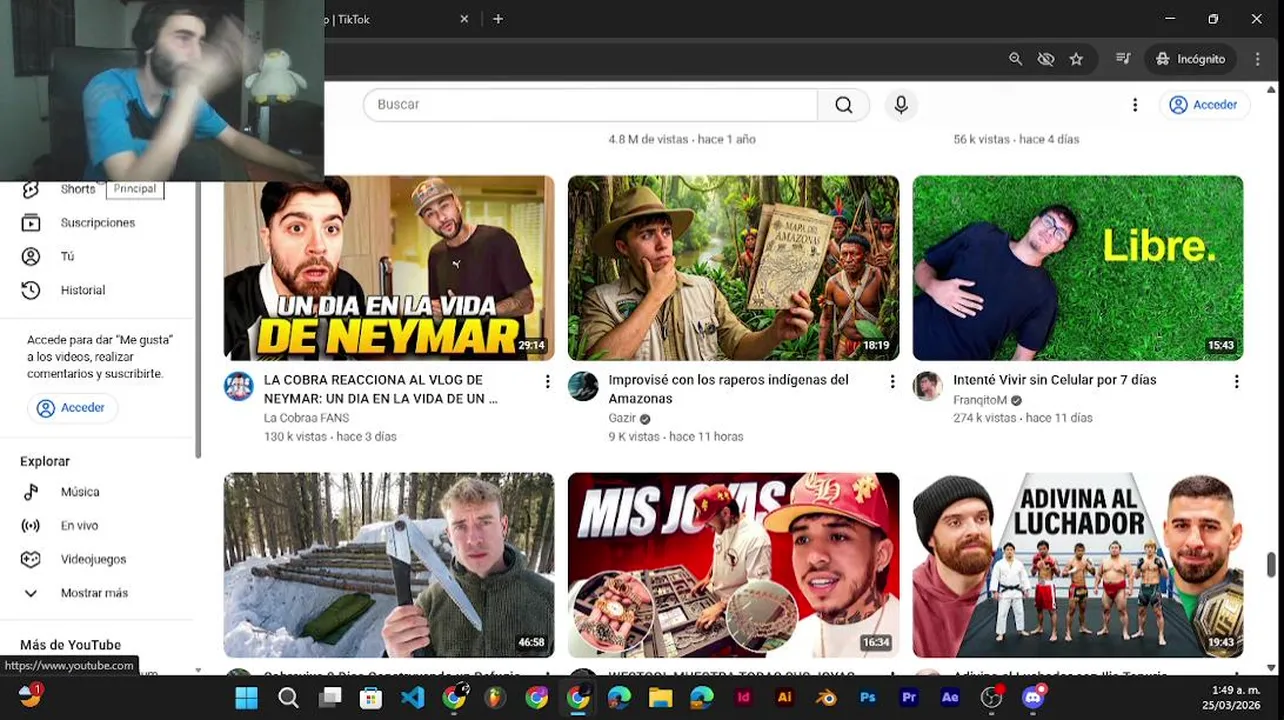Open the media controls music-note icon
The width and height of the screenshot is (1284, 720).
[1123, 59]
